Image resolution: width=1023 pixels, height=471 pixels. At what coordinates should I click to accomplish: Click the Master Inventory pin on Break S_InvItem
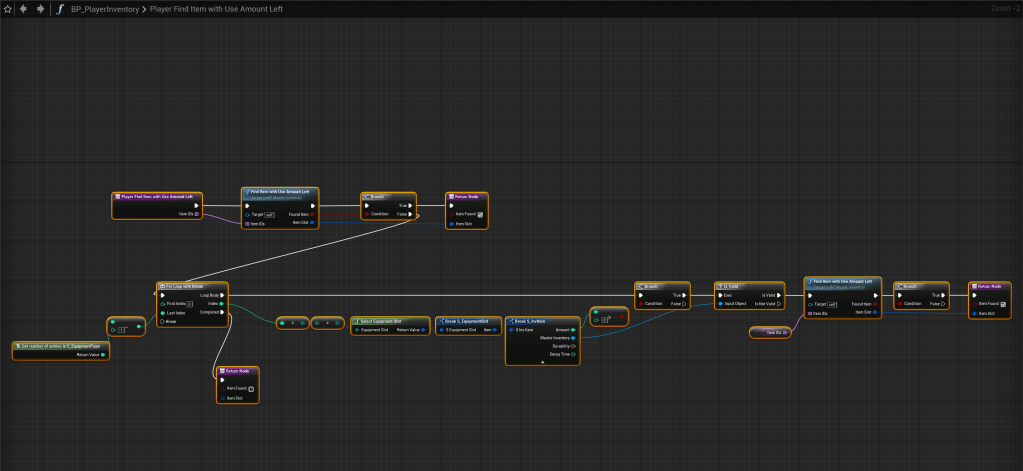(573, 338)
